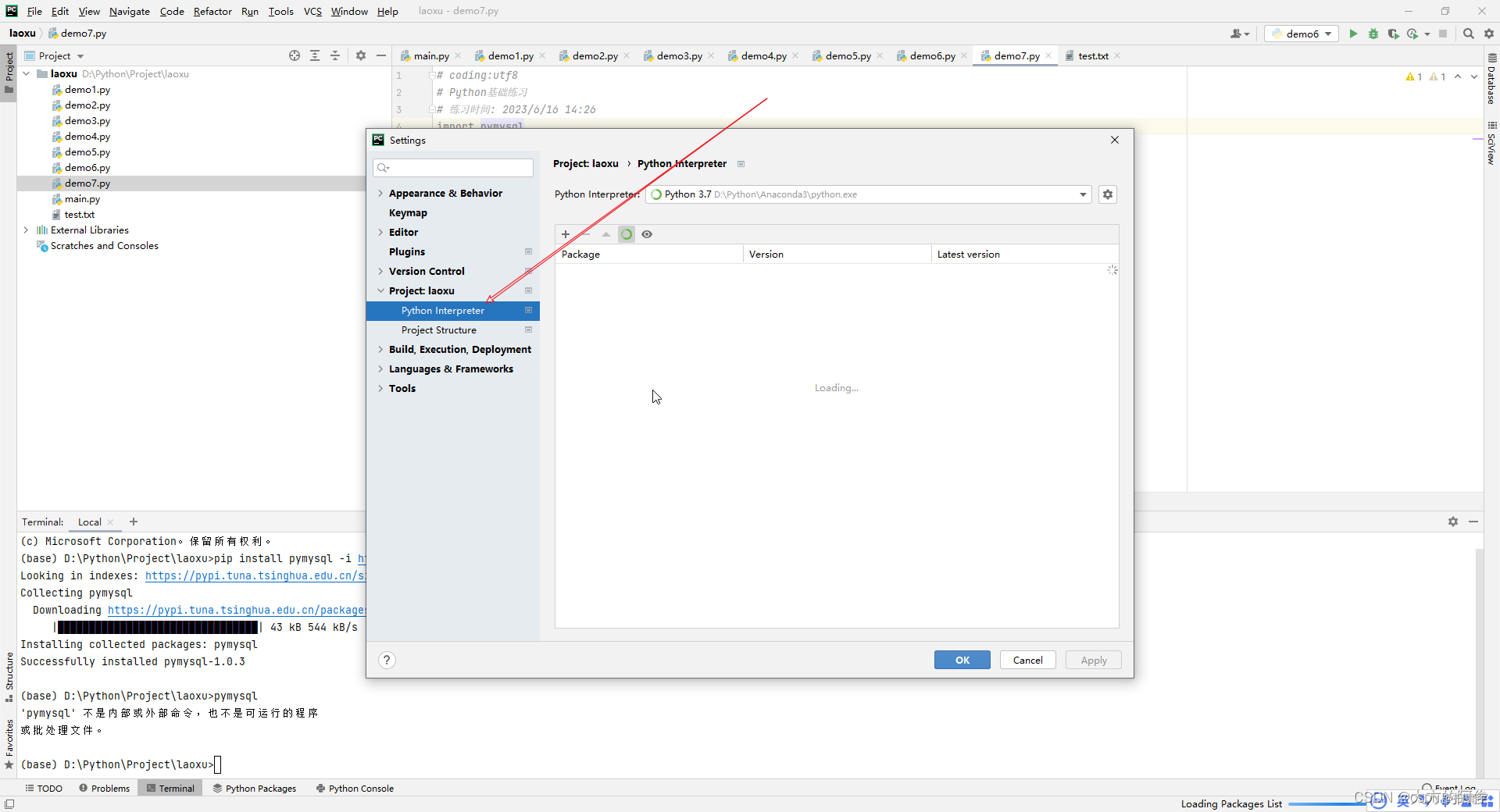The width and height of the screenshot is (1500, 812).
Task: Expand Appearance & Behavior settings
Action: [380, 194]
